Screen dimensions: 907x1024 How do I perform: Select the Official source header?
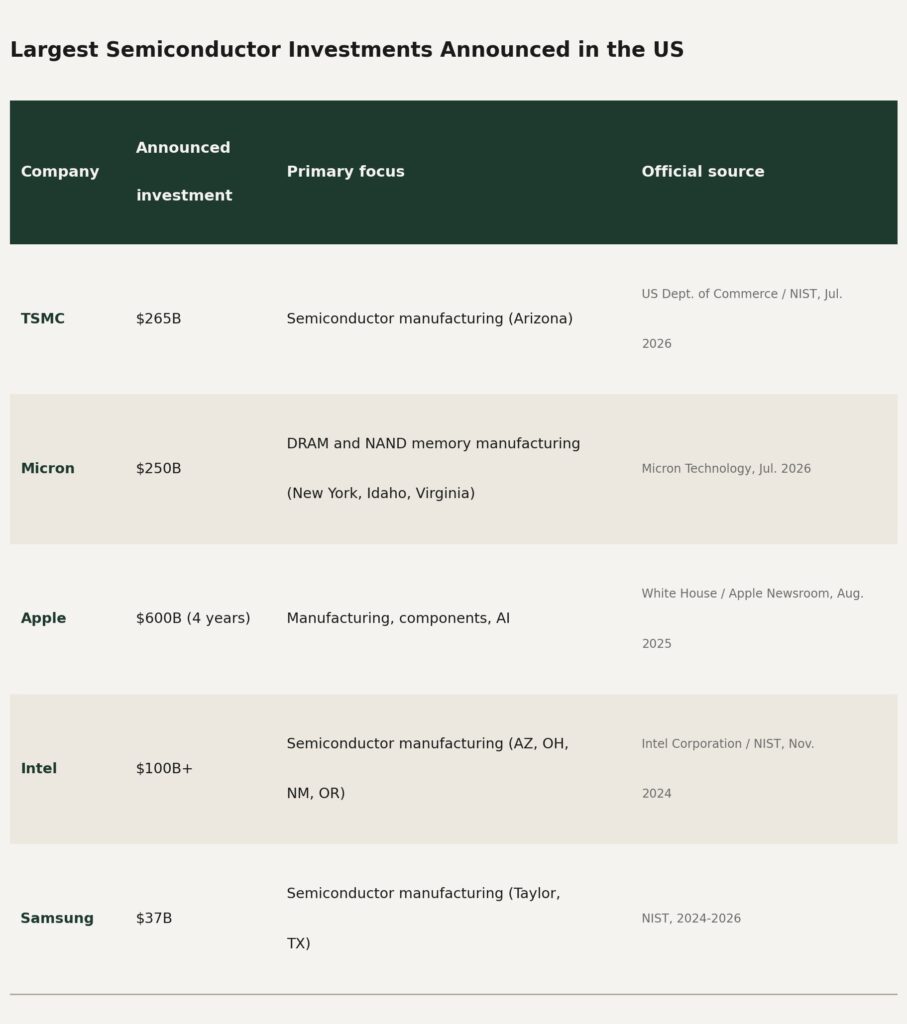(703, 172)
